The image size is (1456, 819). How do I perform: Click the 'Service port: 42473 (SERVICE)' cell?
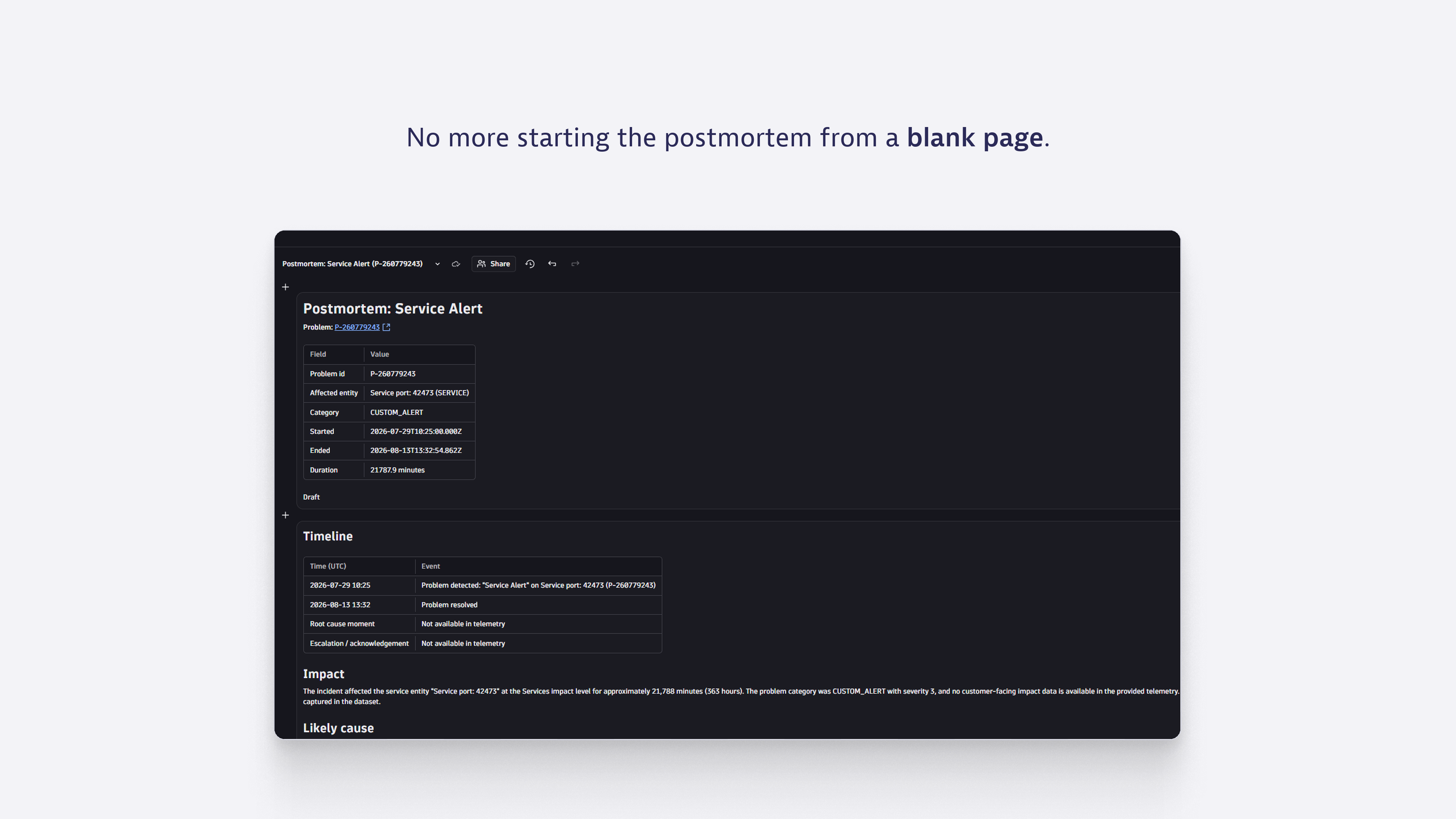coord(419,393)
